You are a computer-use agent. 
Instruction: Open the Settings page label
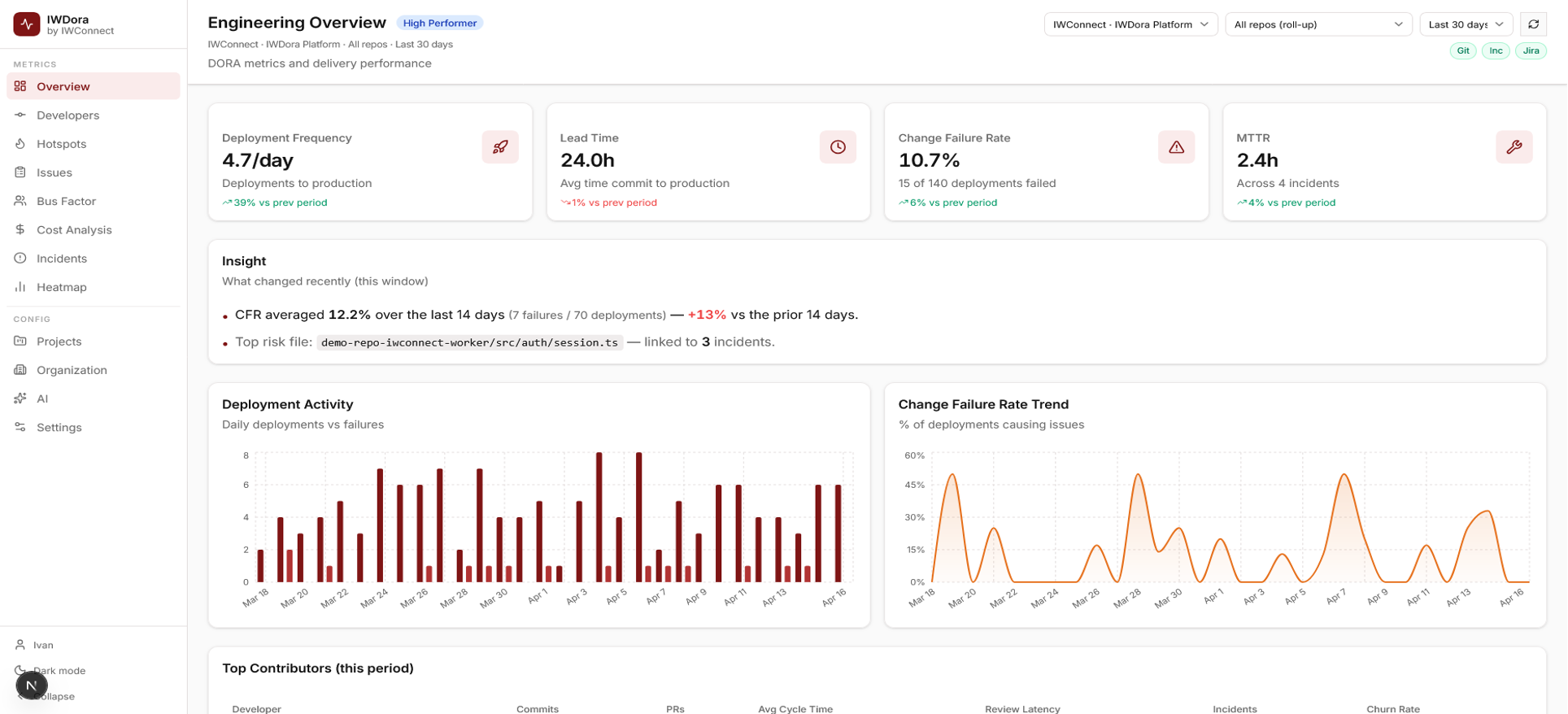[59, 427]
